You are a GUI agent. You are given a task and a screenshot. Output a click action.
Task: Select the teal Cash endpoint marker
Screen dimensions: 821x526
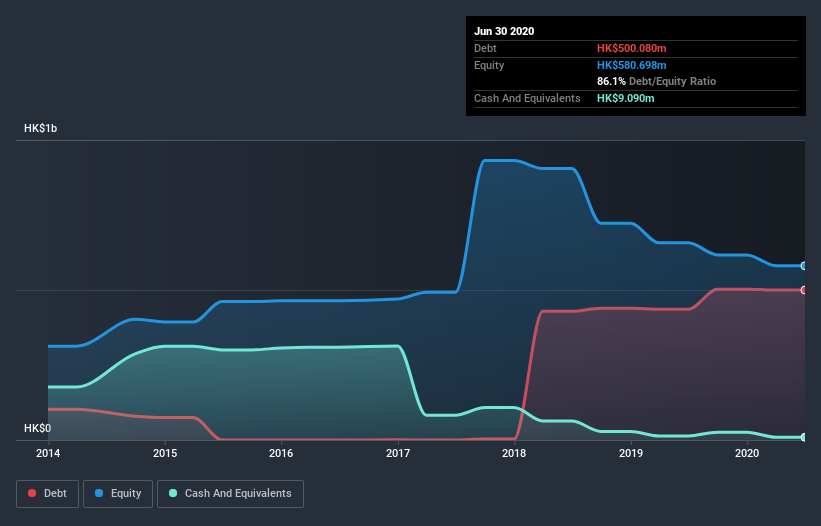click(x=804, y=437)
